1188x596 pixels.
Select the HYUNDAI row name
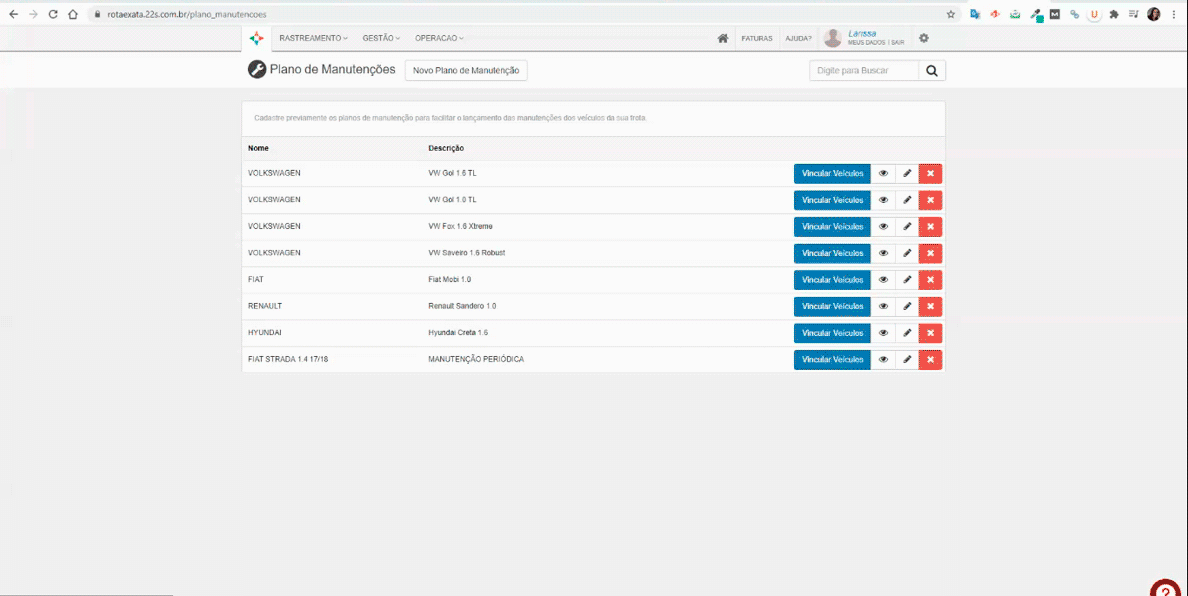click(x=264, y=332)
